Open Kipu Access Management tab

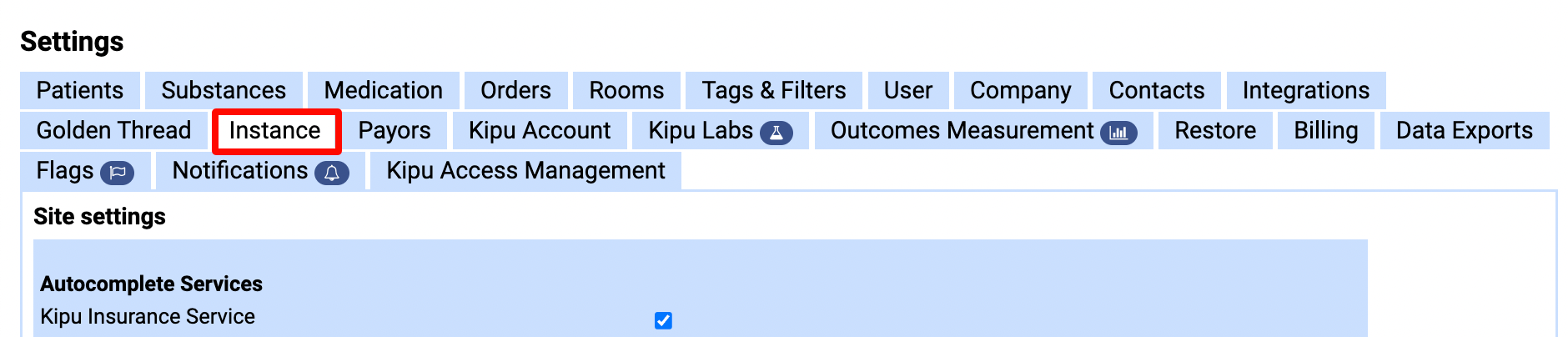(525, 170)
